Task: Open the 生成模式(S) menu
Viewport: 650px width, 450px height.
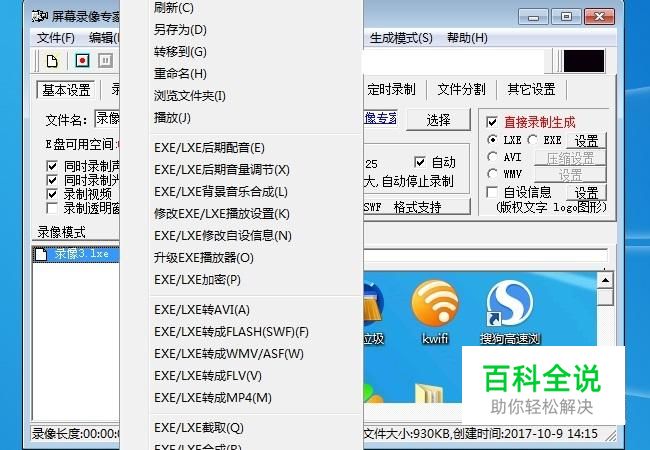Action: [401, 38]
